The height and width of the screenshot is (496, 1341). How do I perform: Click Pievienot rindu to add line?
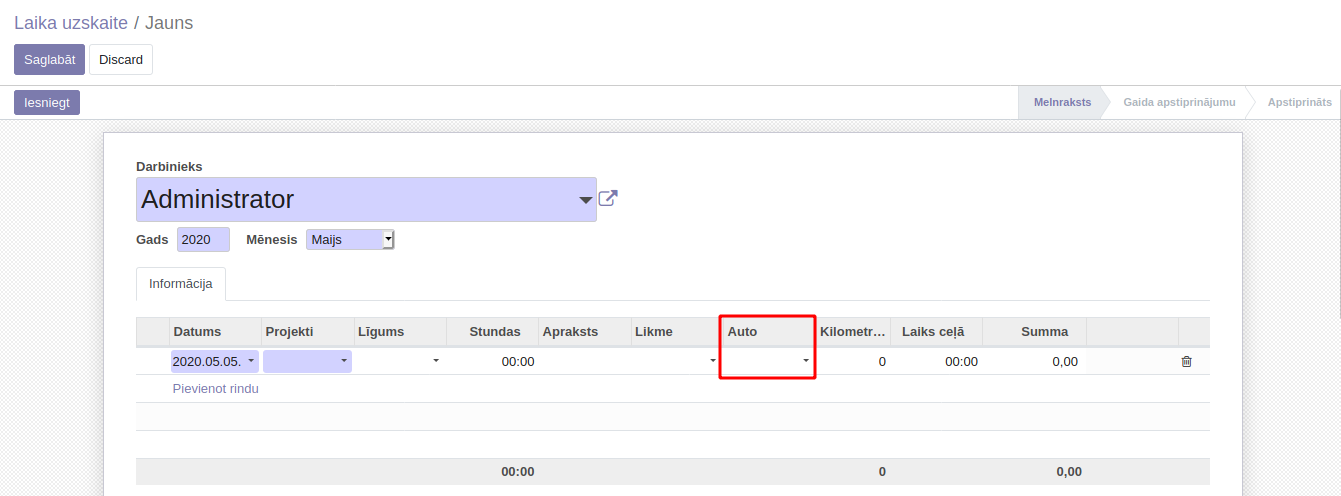coord(215,389)
